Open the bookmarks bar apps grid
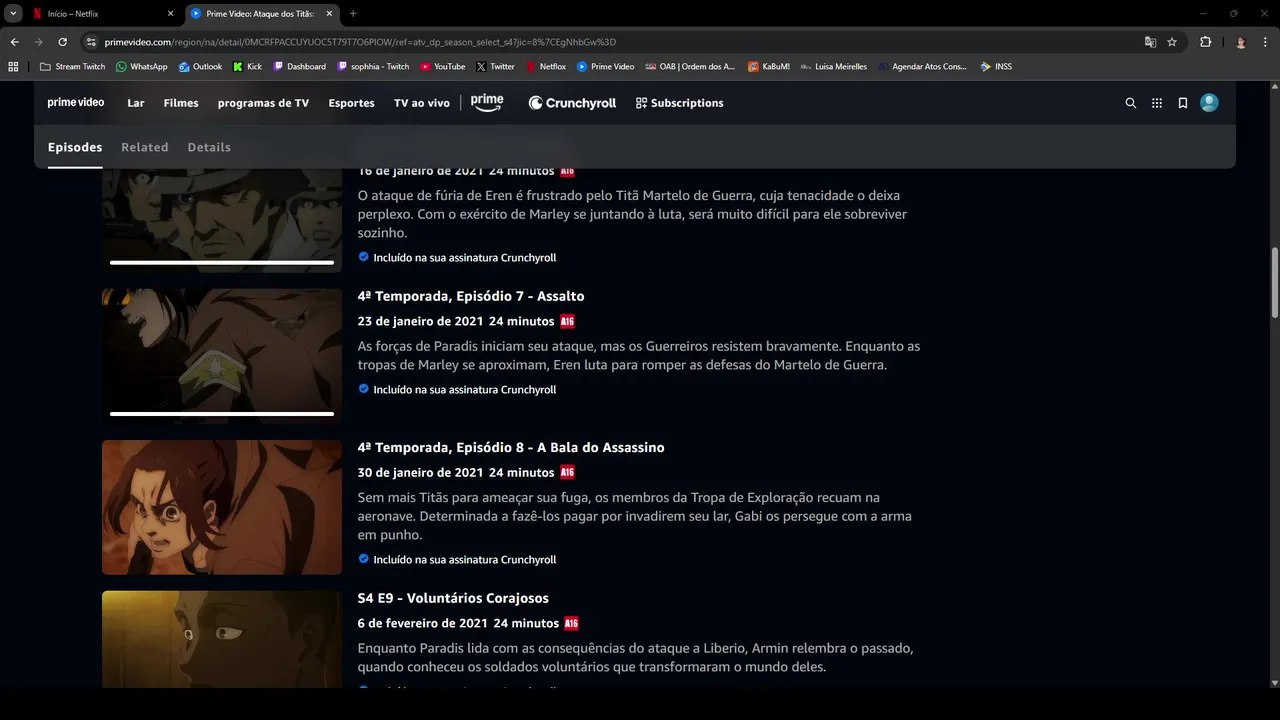Viewport: 1280px width, 720px height. tap(13, 67)
